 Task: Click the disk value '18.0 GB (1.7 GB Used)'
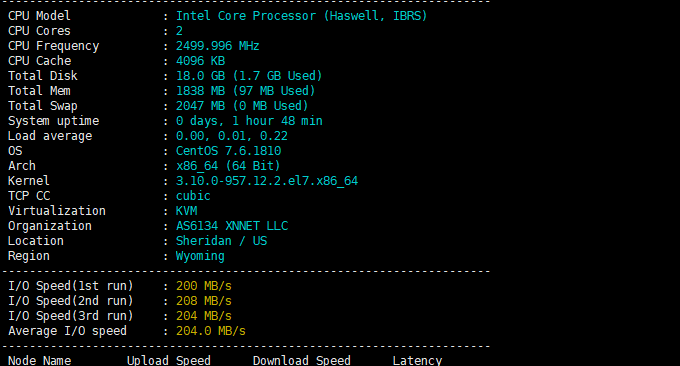249,76
